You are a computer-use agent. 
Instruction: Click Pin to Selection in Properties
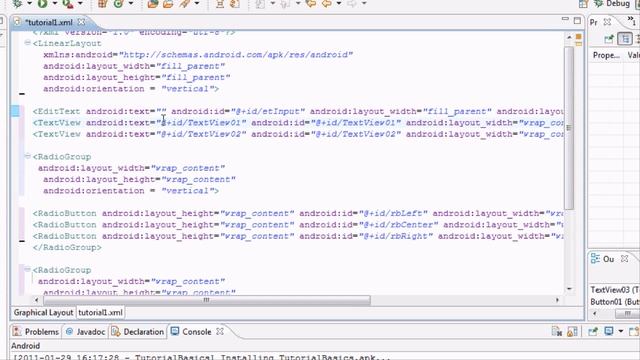(x=609, y=39)
